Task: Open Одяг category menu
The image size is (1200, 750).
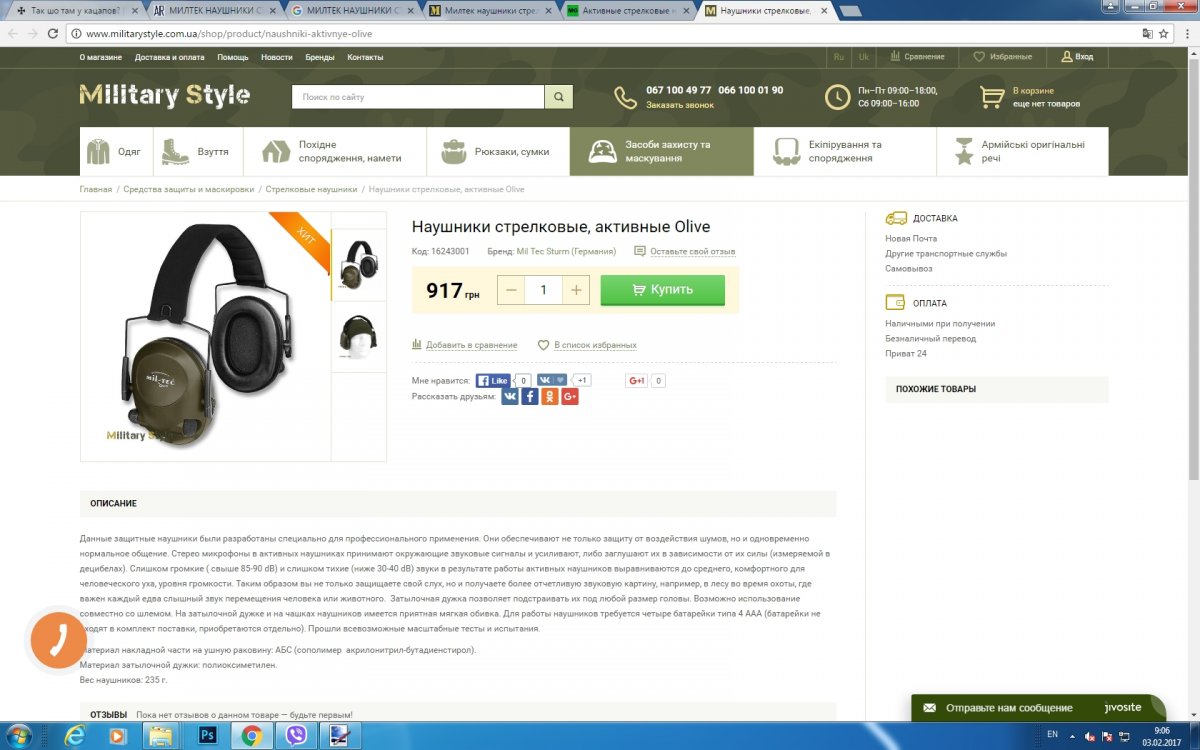Action: [x=114, y=151]
